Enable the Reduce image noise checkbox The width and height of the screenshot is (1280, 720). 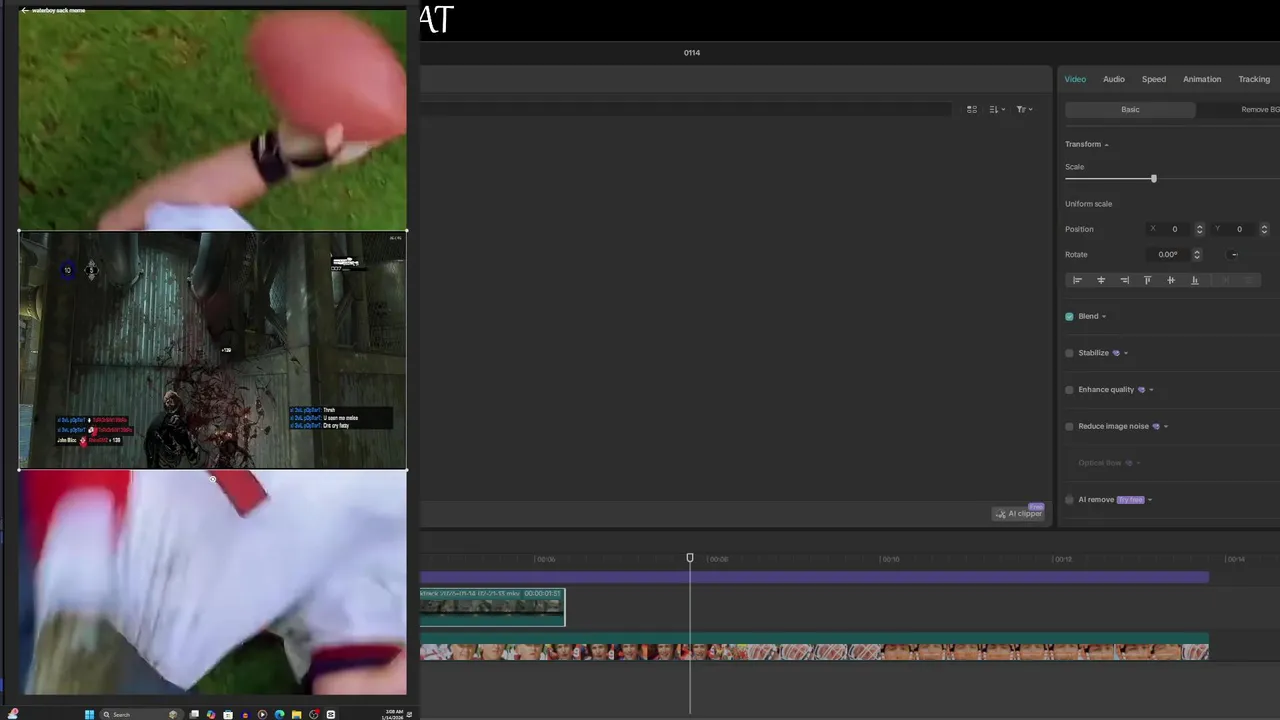[1069, 426]
